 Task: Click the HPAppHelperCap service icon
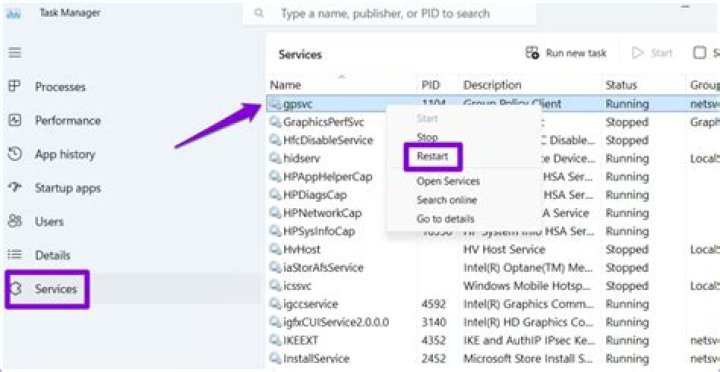[x=275, y=176]
